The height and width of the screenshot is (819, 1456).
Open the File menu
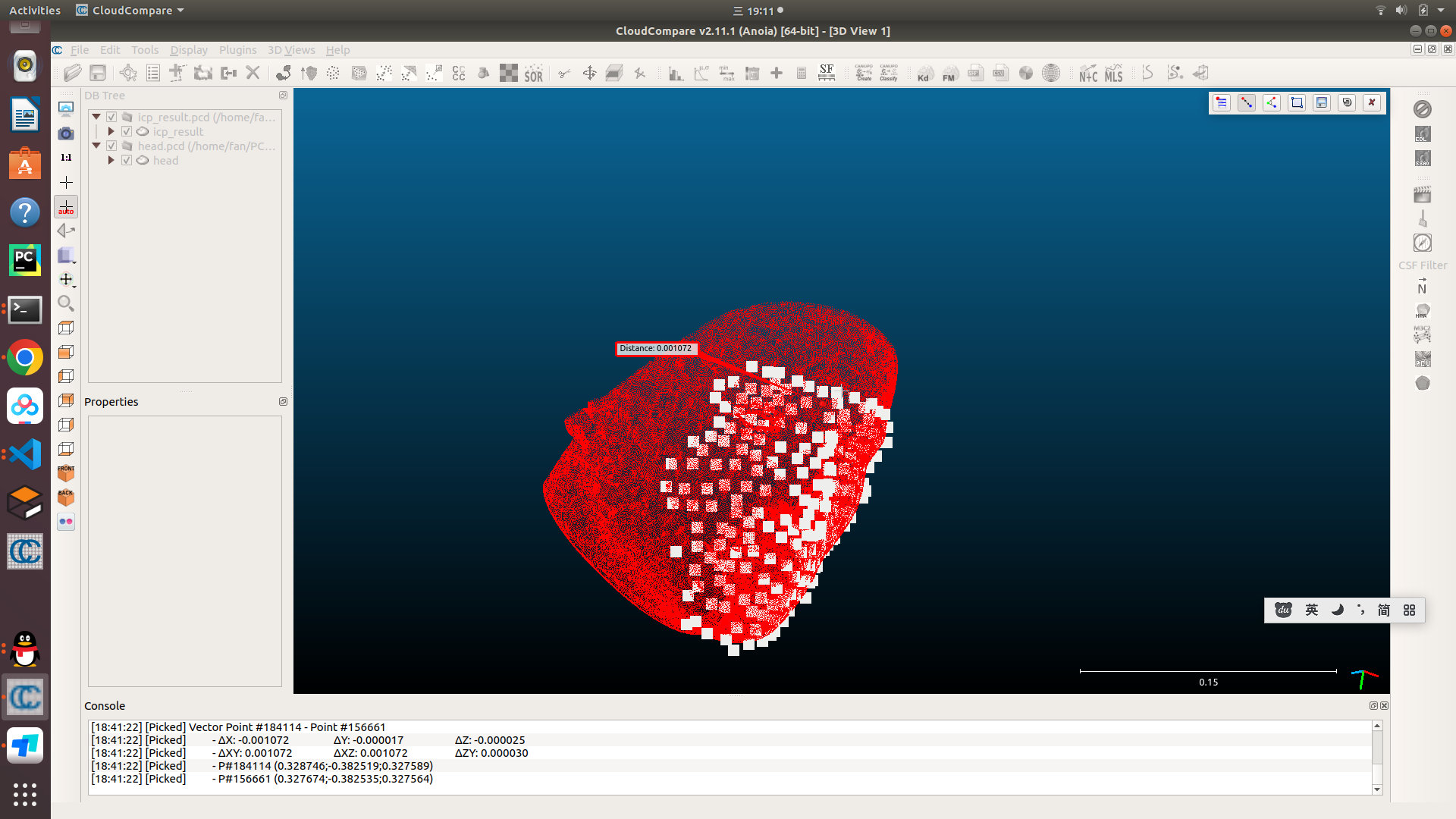click(x=80, y=50)
